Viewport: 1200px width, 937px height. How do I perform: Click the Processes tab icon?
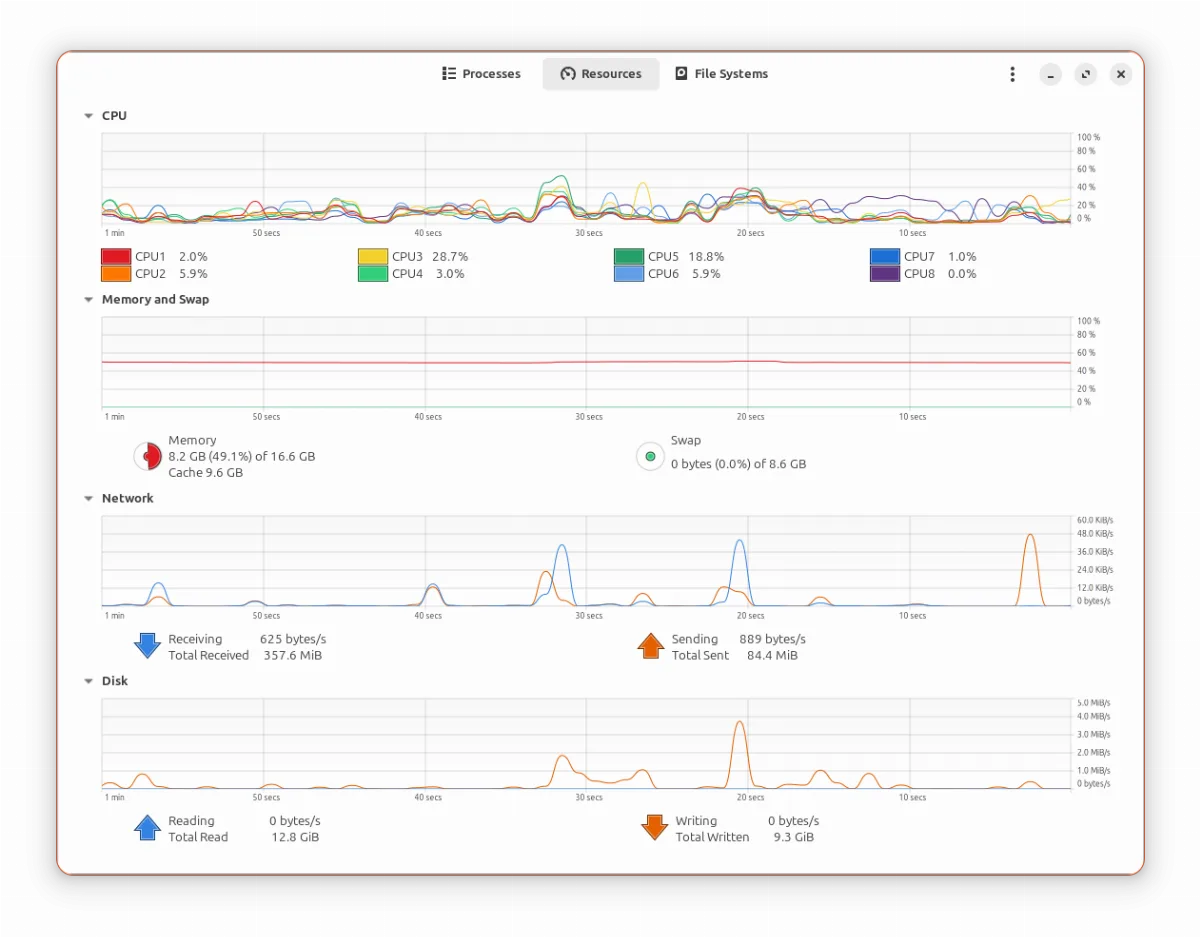pyautogui.click(x=448, y=73)
